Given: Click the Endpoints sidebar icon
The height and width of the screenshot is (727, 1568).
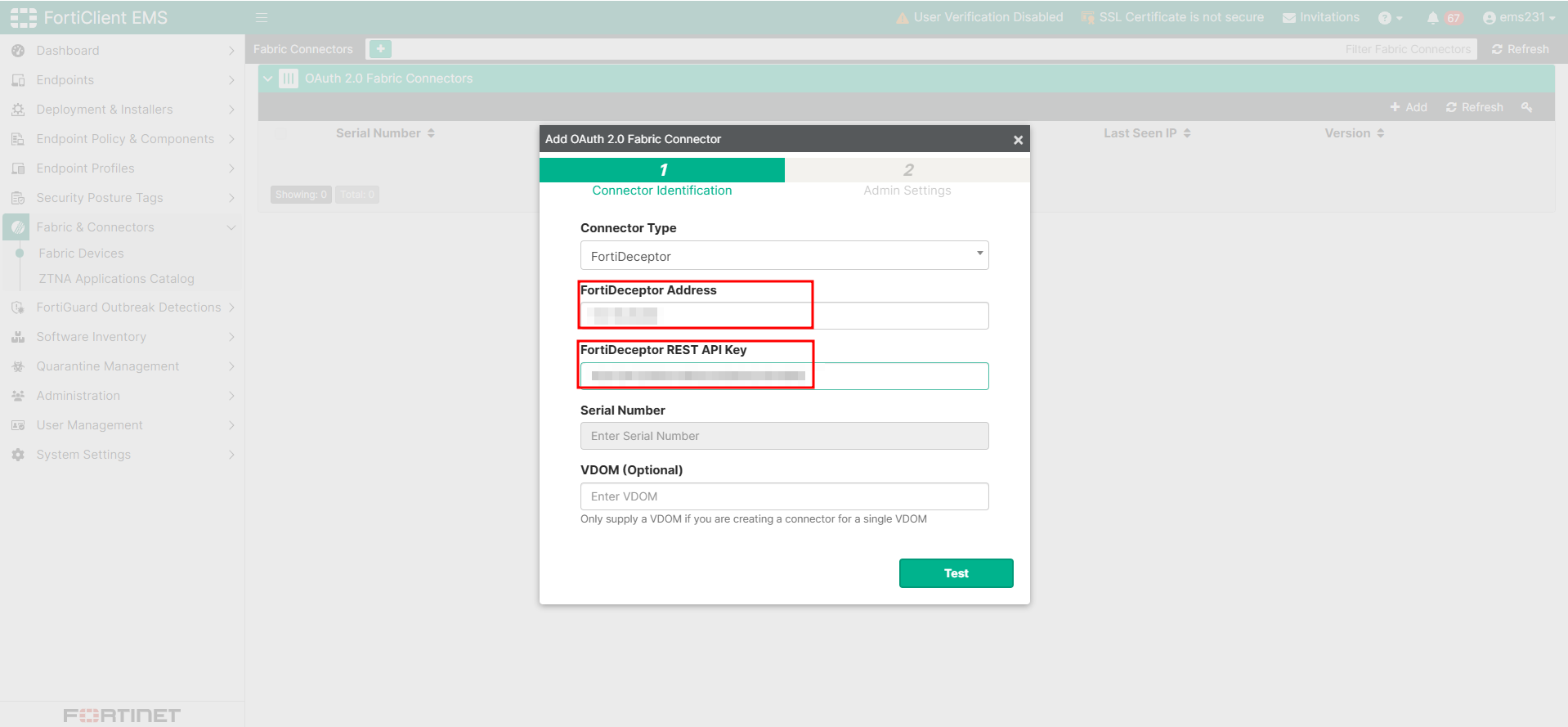Looking at the screenshot, I should [18, 80].
